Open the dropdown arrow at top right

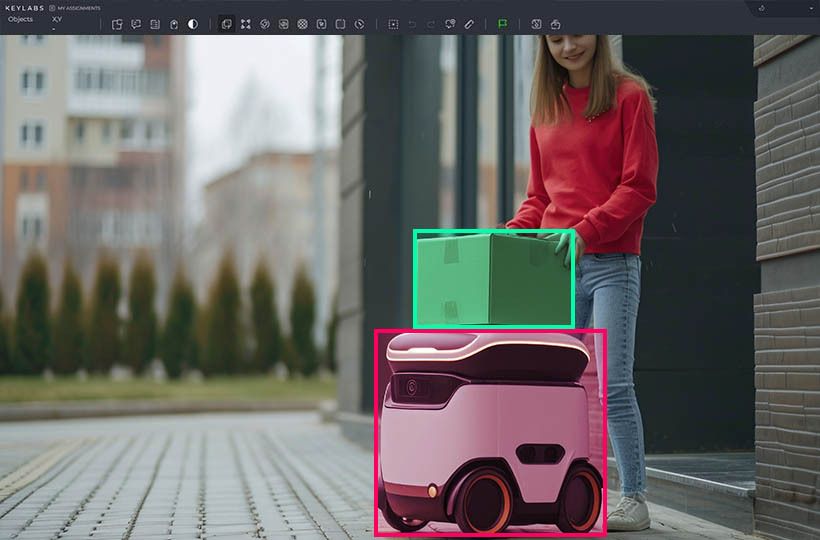tap(812, 8)
